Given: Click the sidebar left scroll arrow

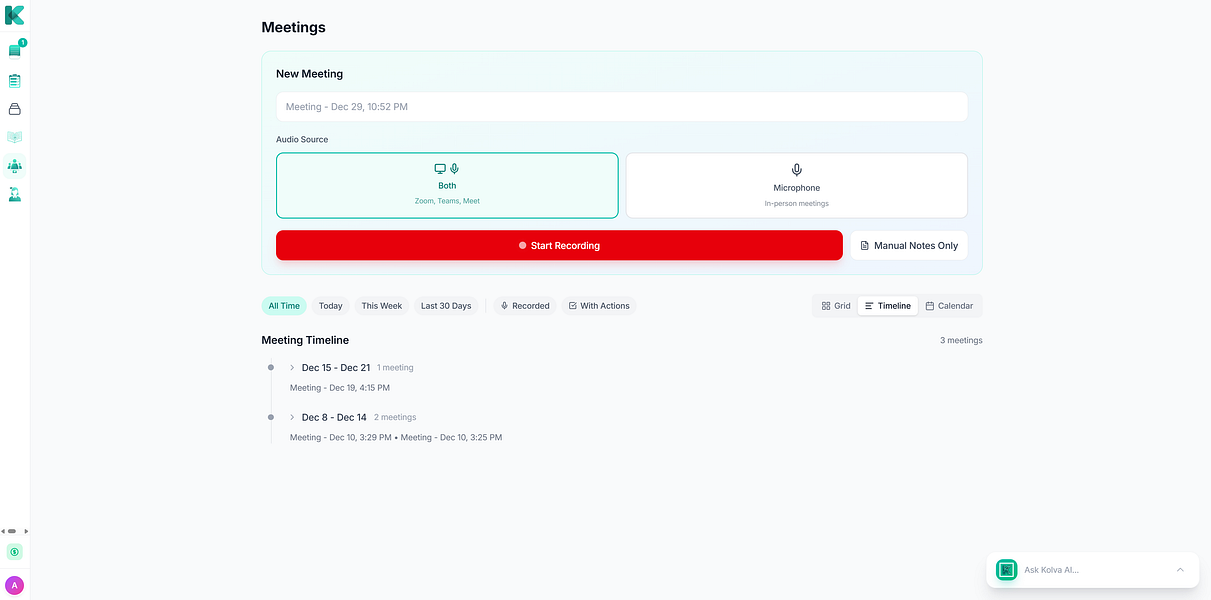Looking at the screenshot, I should (3, 531).
